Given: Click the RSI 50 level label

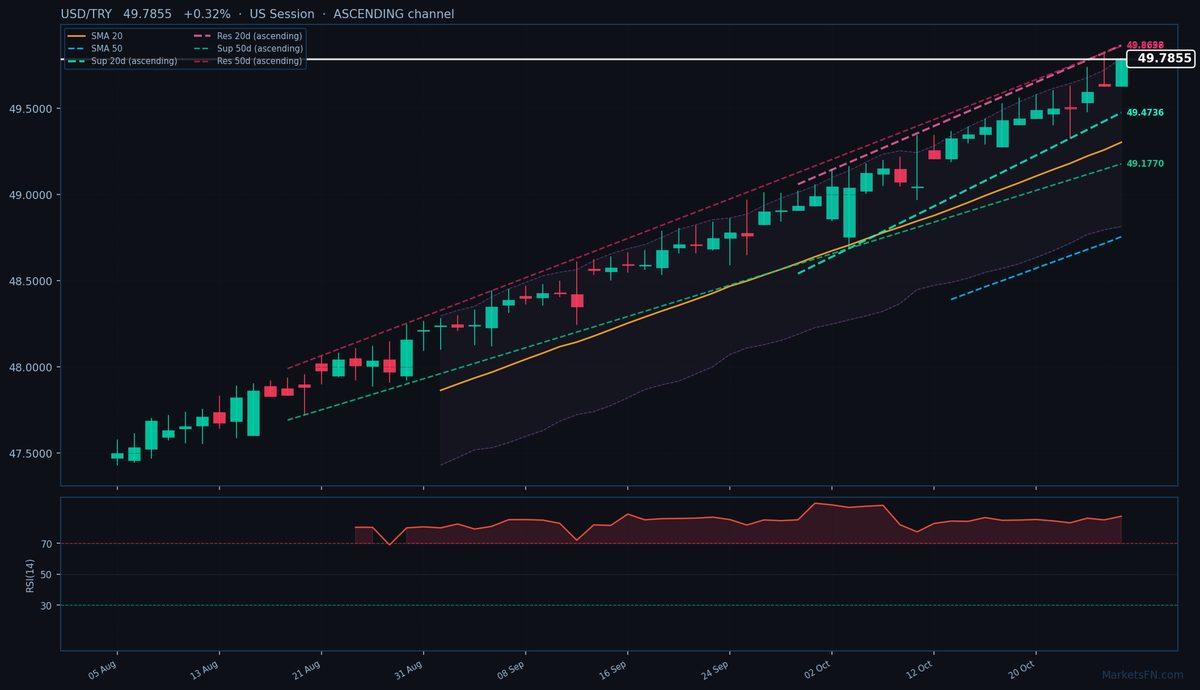Looking at the screenshot, I should tap(47, 575).
